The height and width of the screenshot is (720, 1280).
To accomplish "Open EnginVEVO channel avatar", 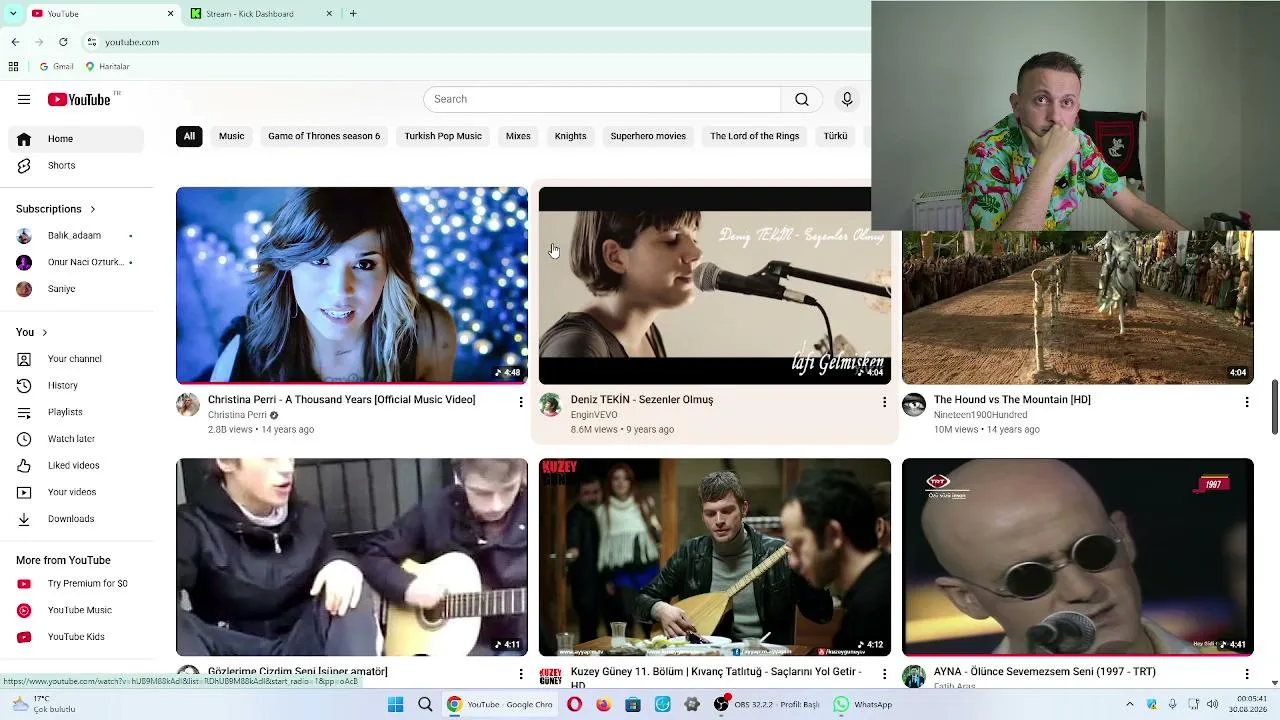I will click(x=550, y=404).
